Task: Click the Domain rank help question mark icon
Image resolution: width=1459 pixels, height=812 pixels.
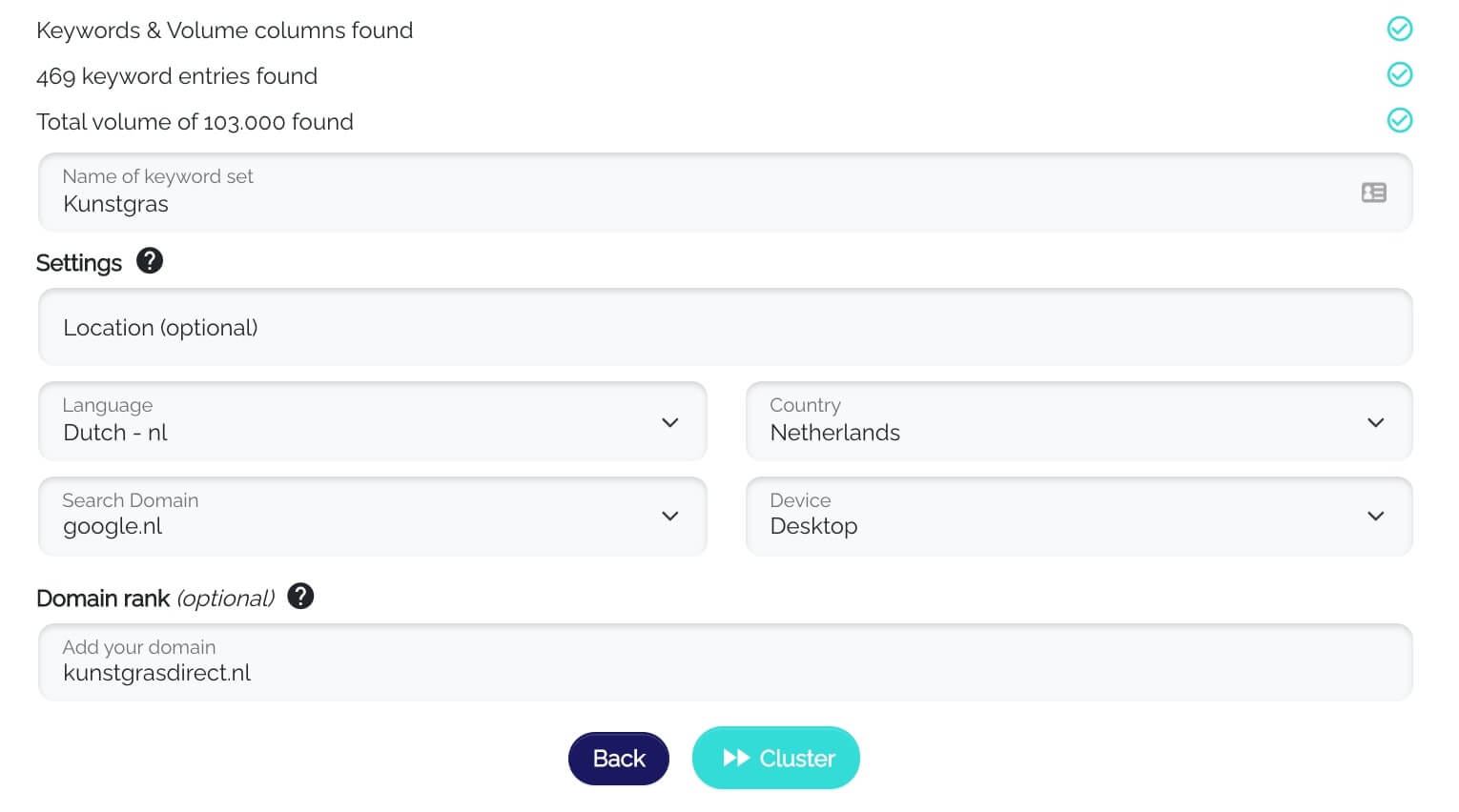Action: tap(300, 597)
